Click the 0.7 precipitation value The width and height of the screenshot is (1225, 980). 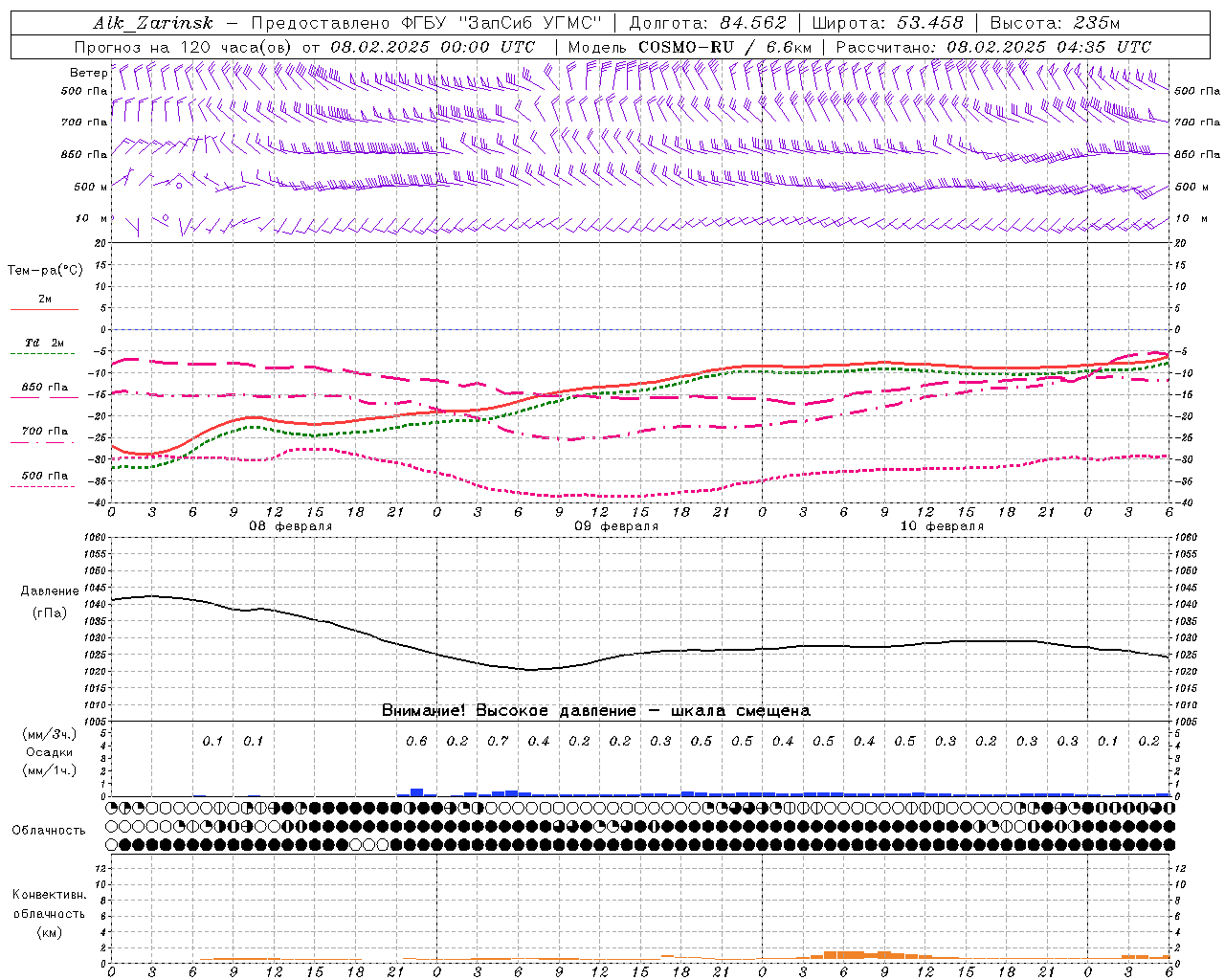tap(498, 742)
